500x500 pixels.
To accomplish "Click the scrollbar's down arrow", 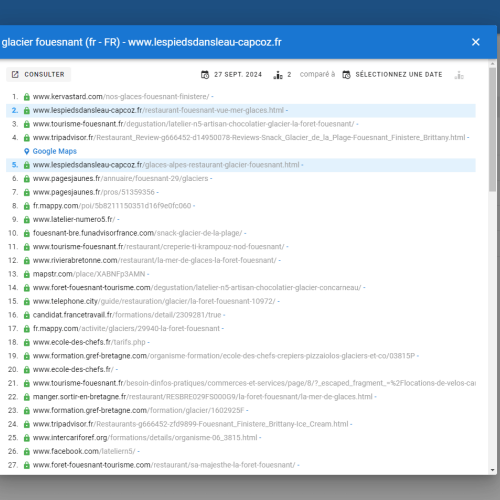I will (493, 470).
